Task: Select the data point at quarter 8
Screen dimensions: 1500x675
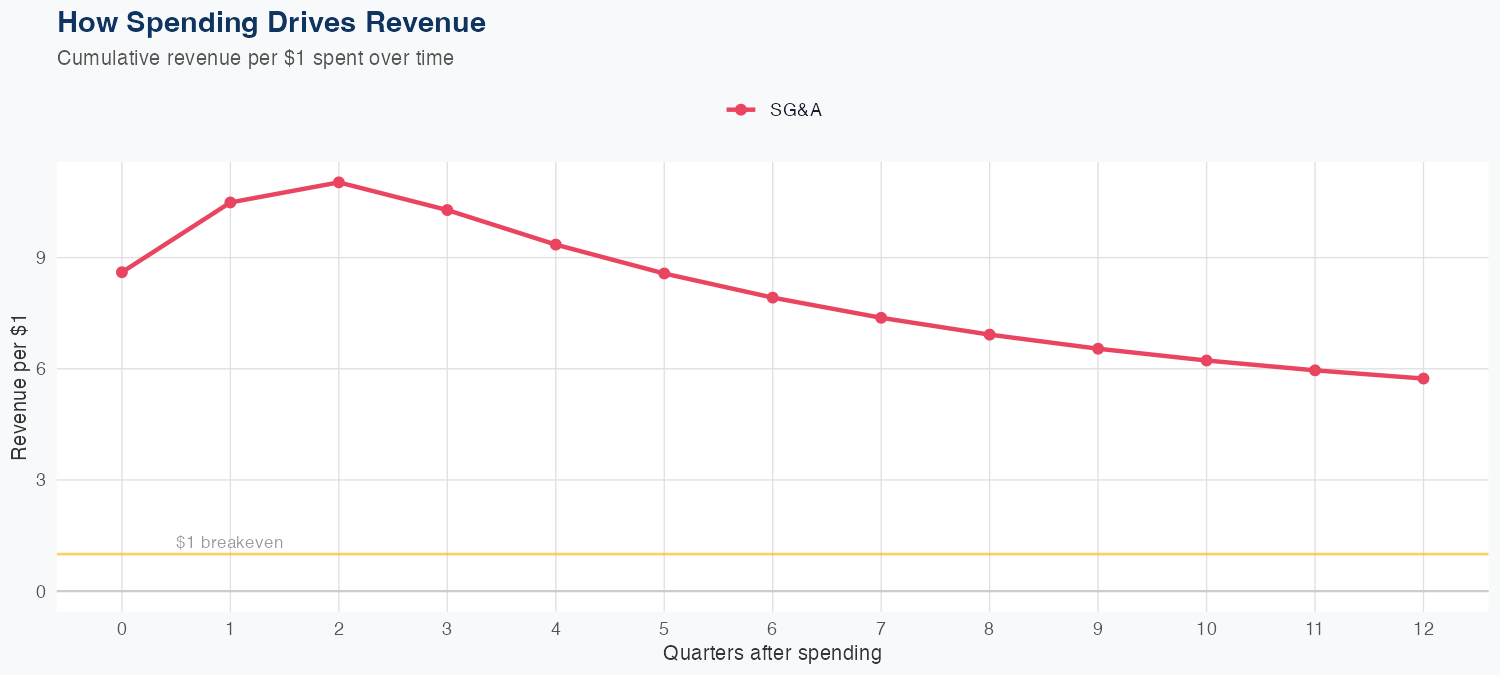Action: tap(989, 335)
